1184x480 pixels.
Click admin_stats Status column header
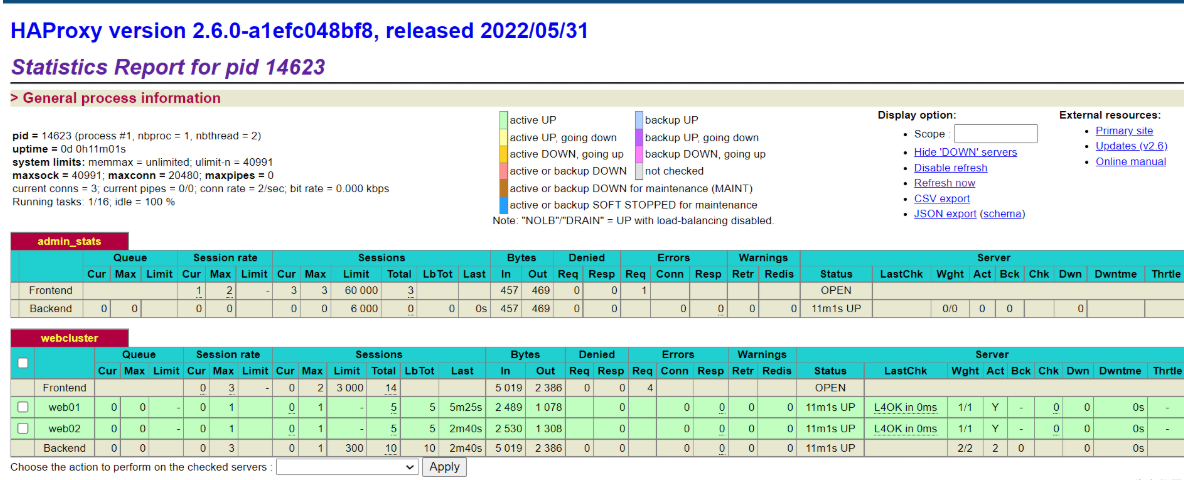[x=836, y=274]
